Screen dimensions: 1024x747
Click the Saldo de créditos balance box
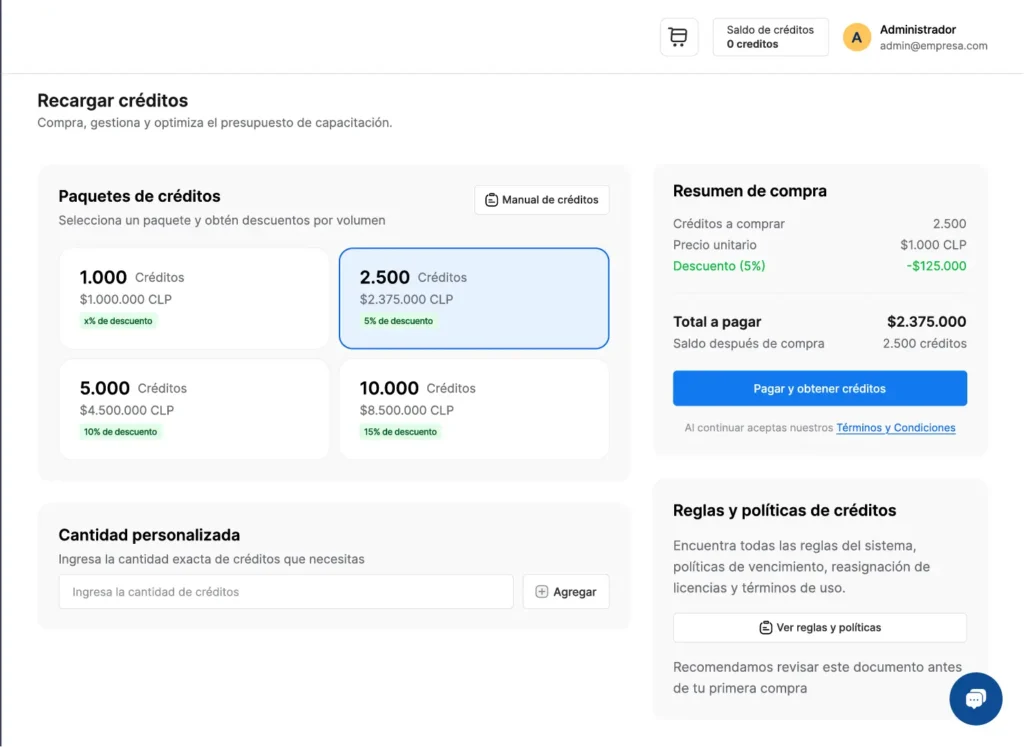pos(770,37)
